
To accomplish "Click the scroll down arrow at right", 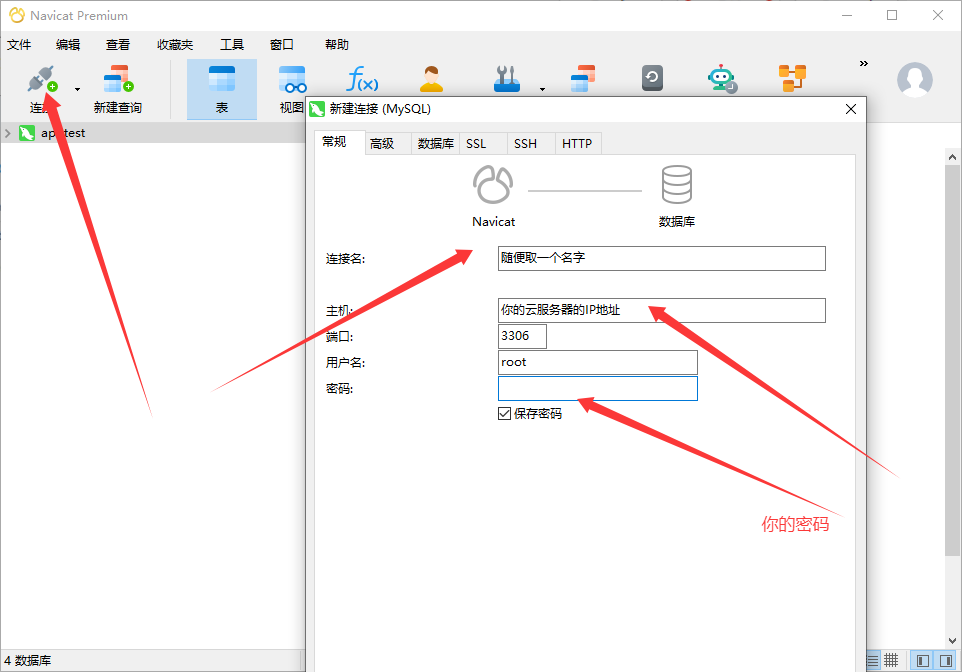I will click(952, 641).
